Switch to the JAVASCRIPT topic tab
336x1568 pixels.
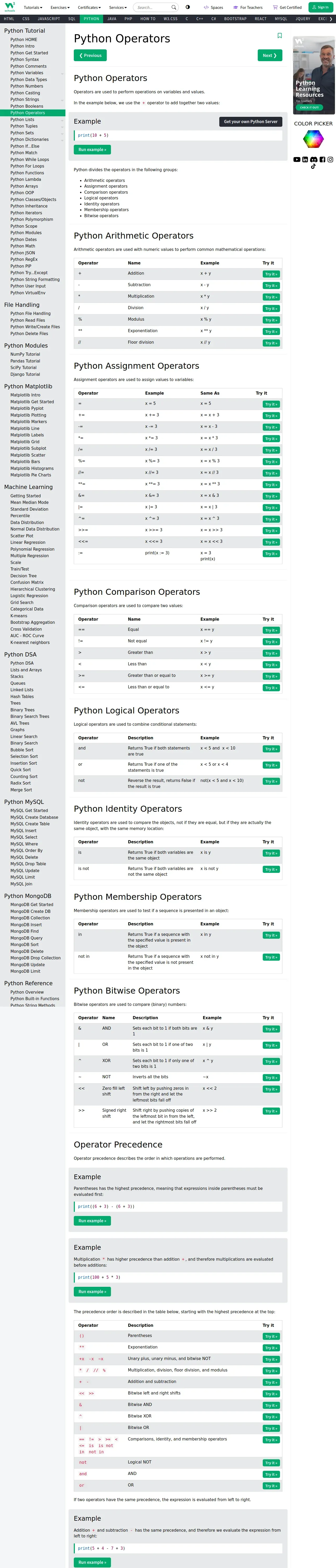point(49,19)
